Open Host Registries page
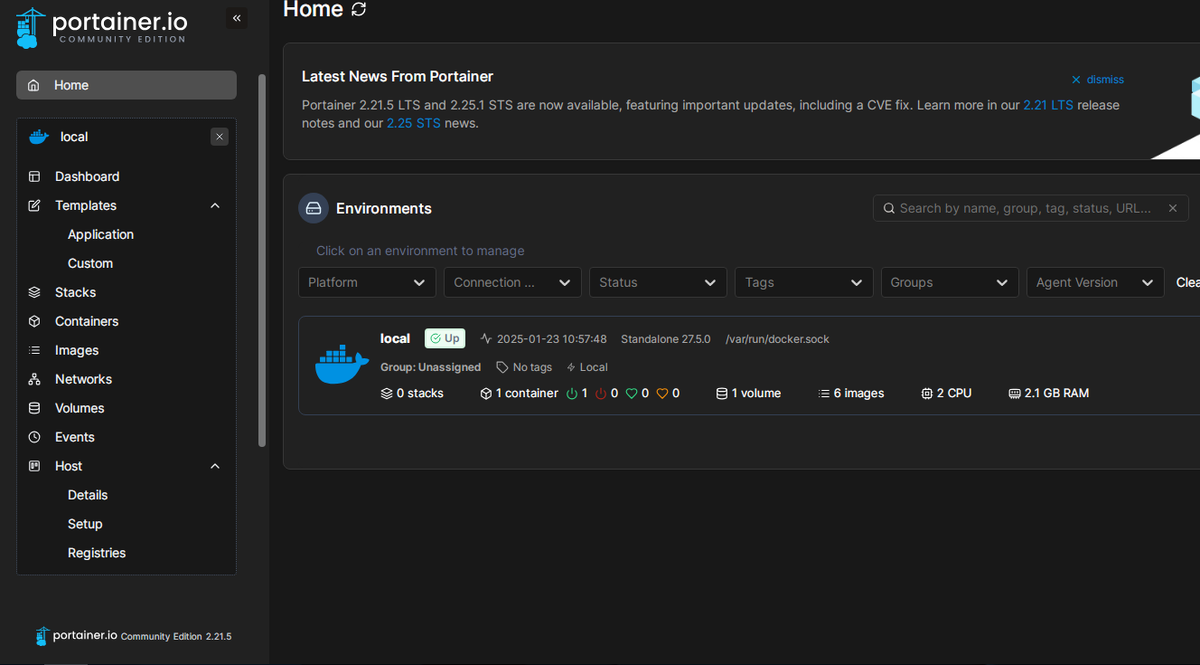 (x=97, y=553)
